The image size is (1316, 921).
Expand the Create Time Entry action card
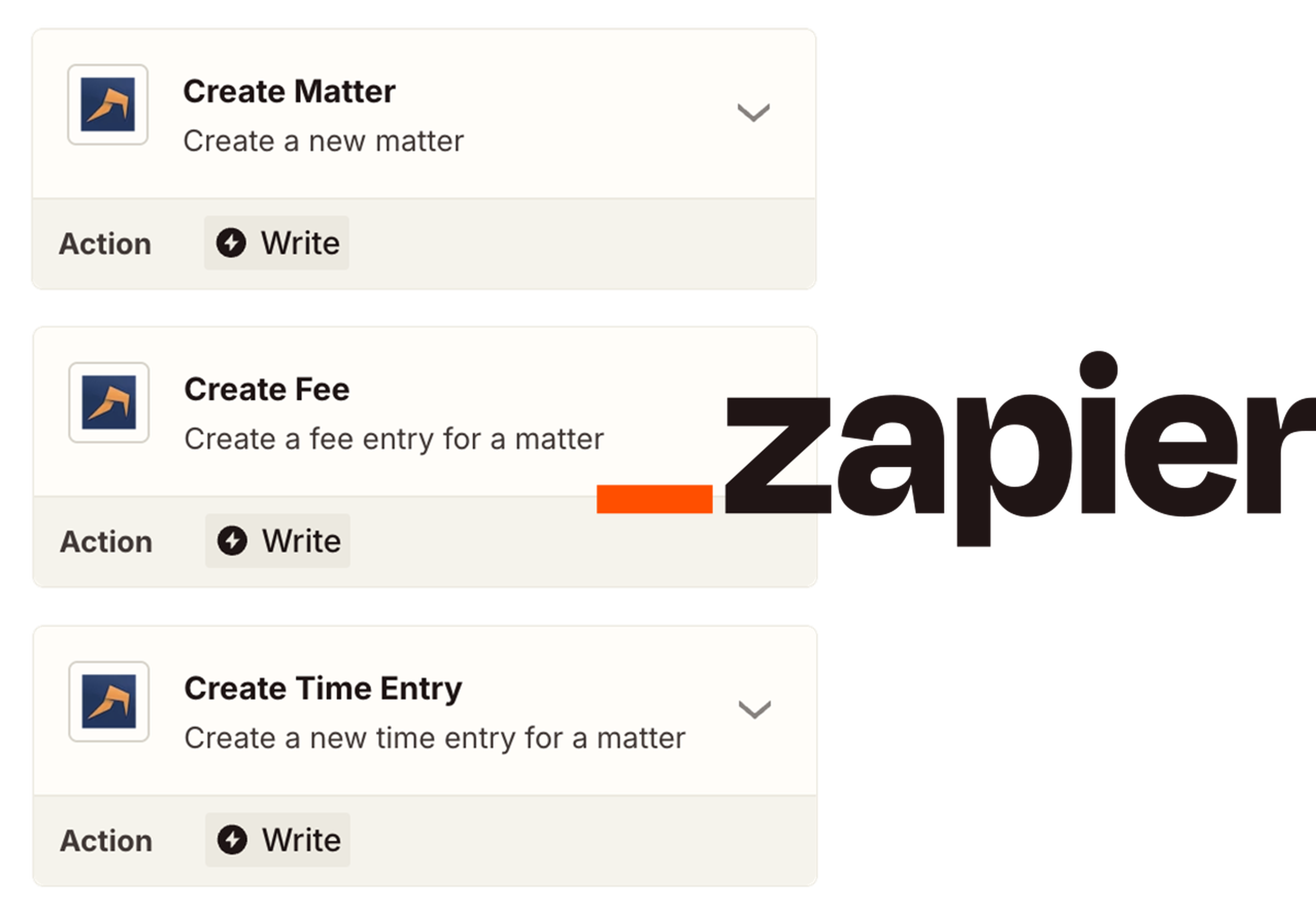[x=756, y=711]
